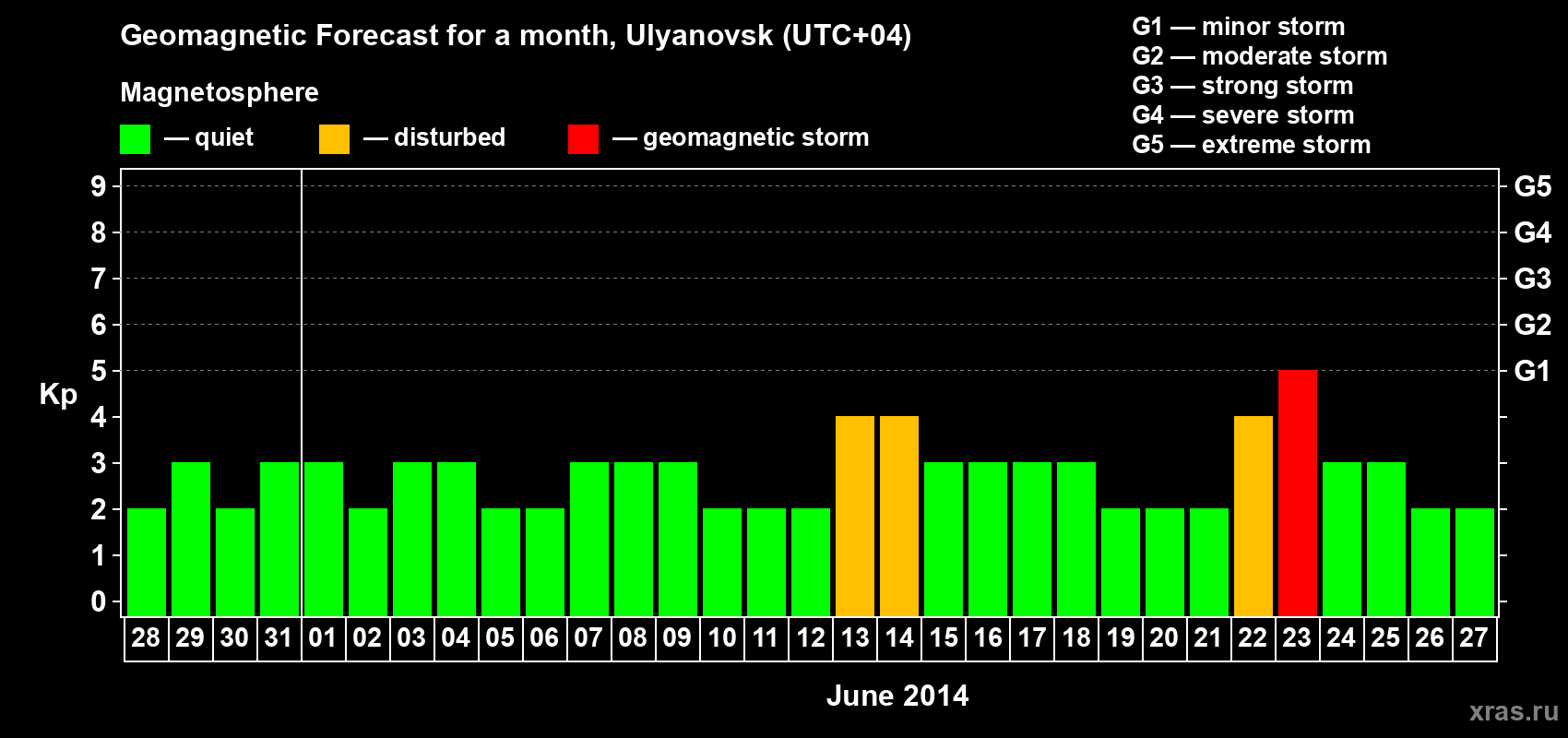Click the G1 label on right axis

click(x=1532, y=371)
